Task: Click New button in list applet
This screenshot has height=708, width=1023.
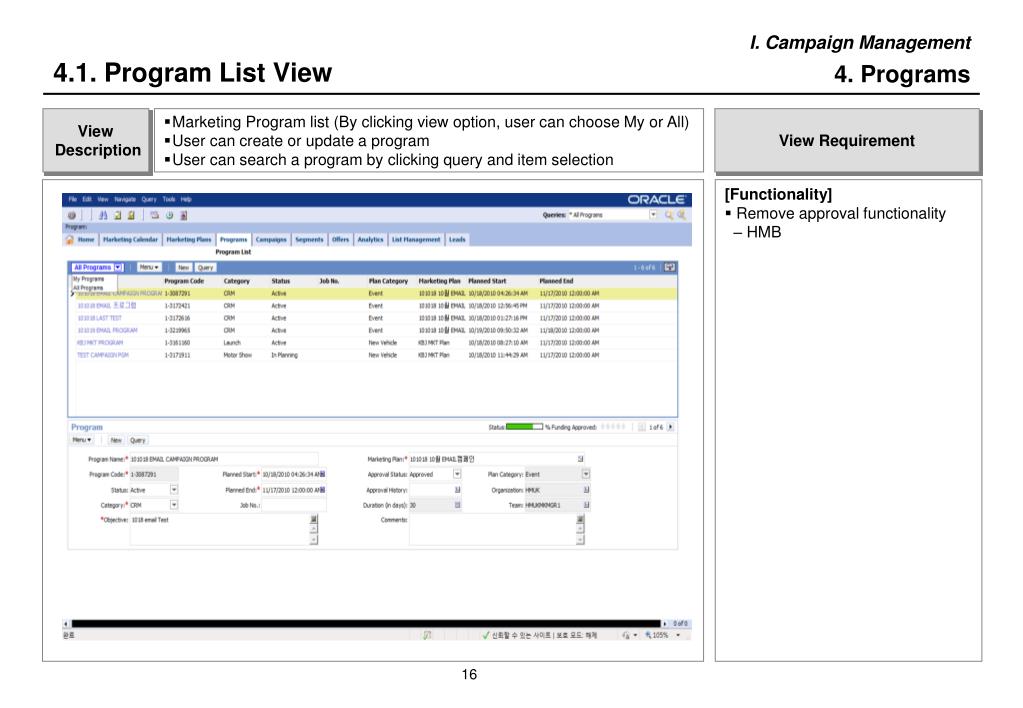Action: click(183, 268)
